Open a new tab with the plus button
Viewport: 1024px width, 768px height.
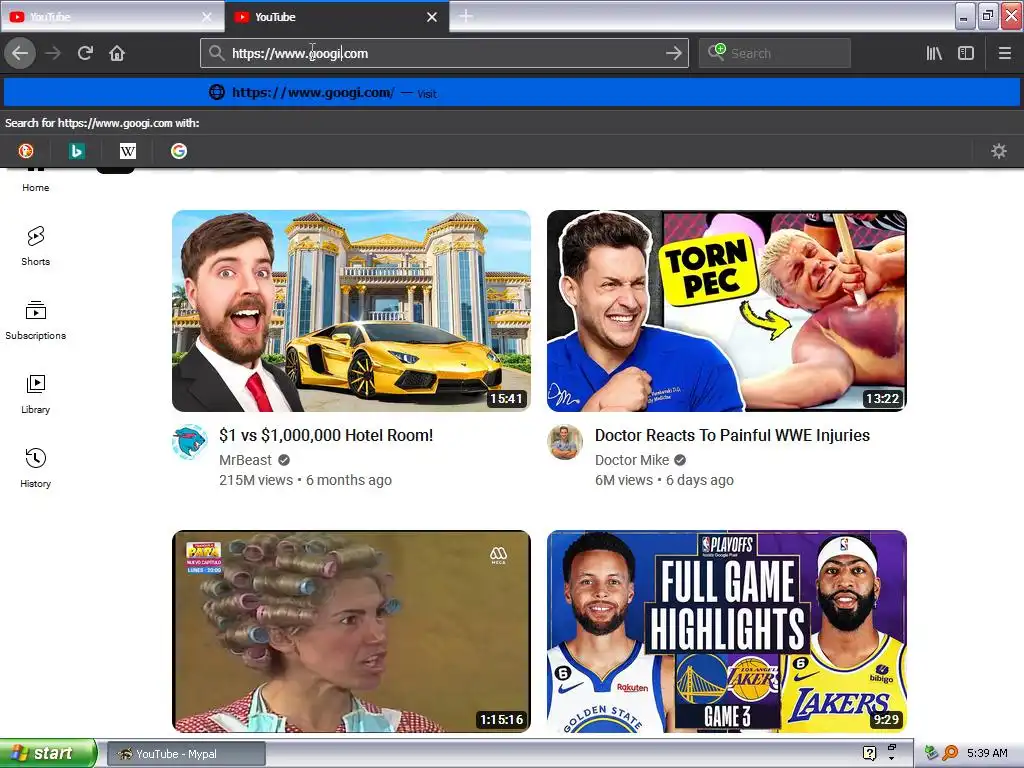pos(466,16)
